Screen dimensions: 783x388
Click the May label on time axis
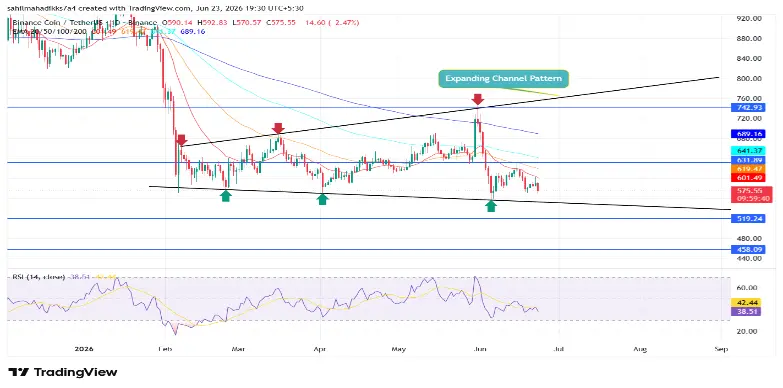398,349
